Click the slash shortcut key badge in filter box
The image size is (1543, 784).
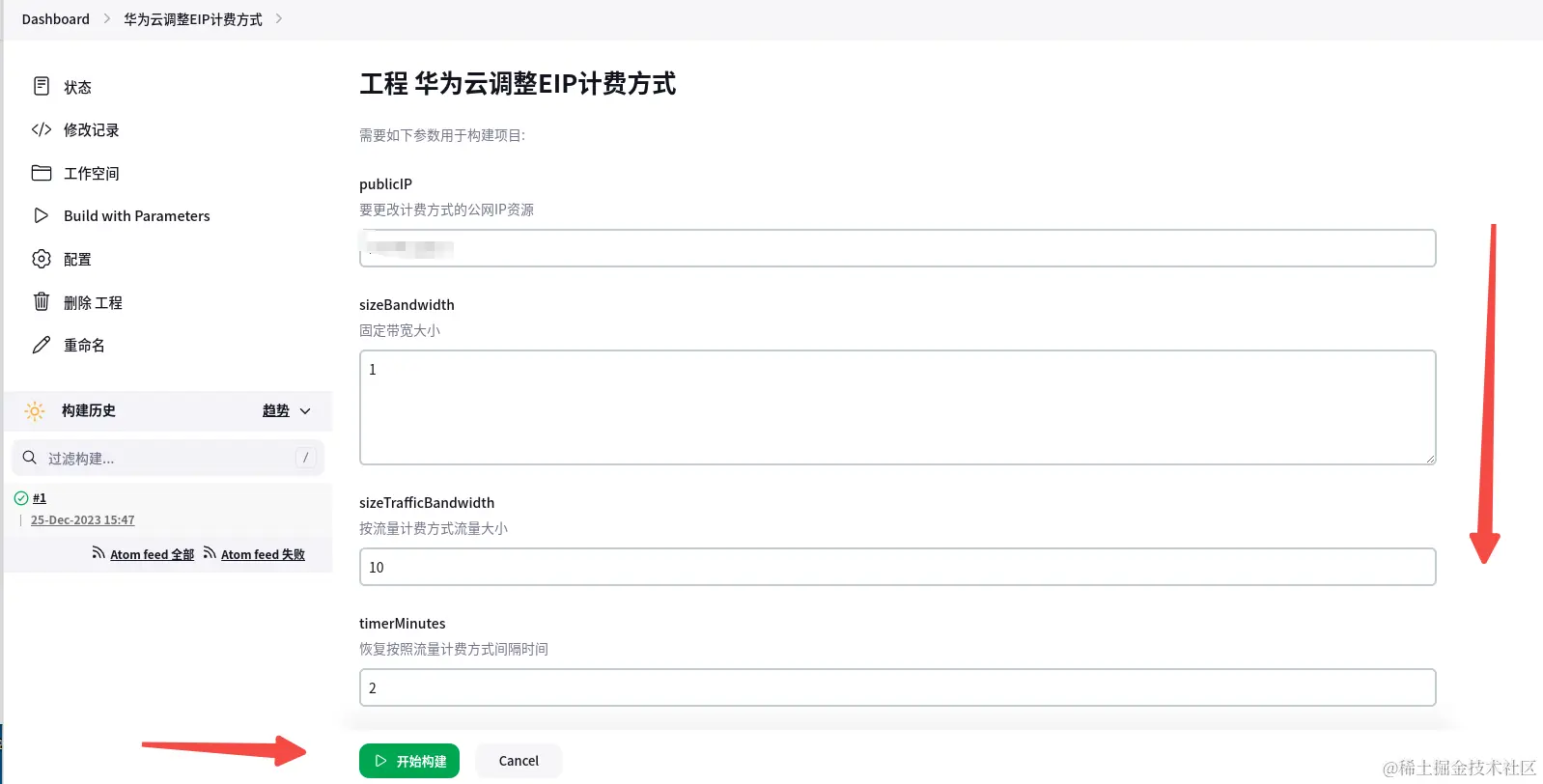click(x=305, y=458)
